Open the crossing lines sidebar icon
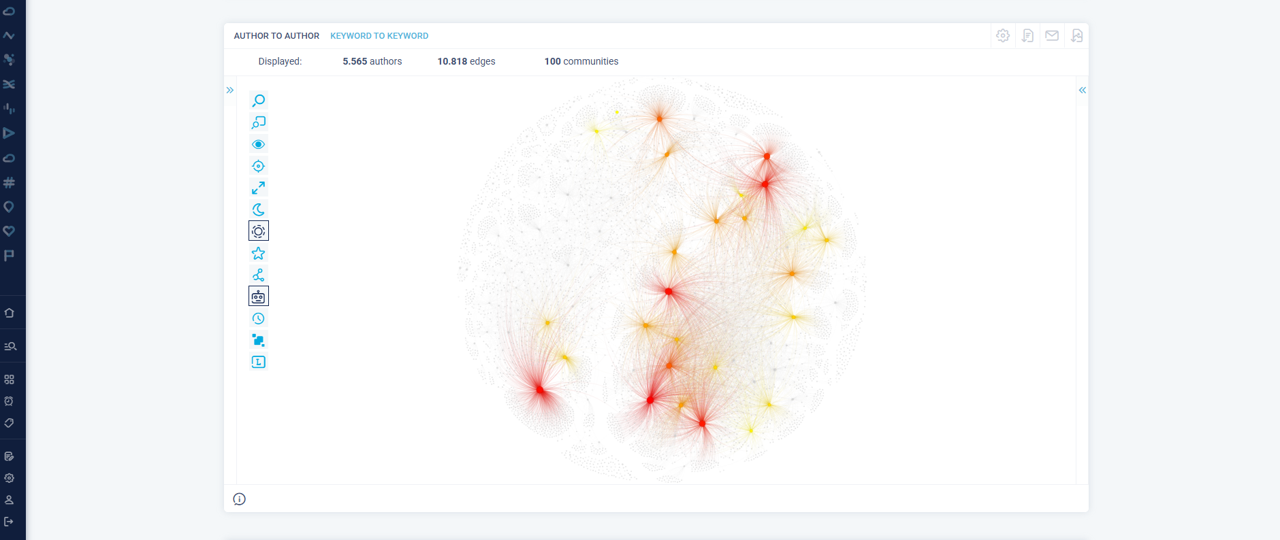1280x540 pixels. (x=9, y=84)
